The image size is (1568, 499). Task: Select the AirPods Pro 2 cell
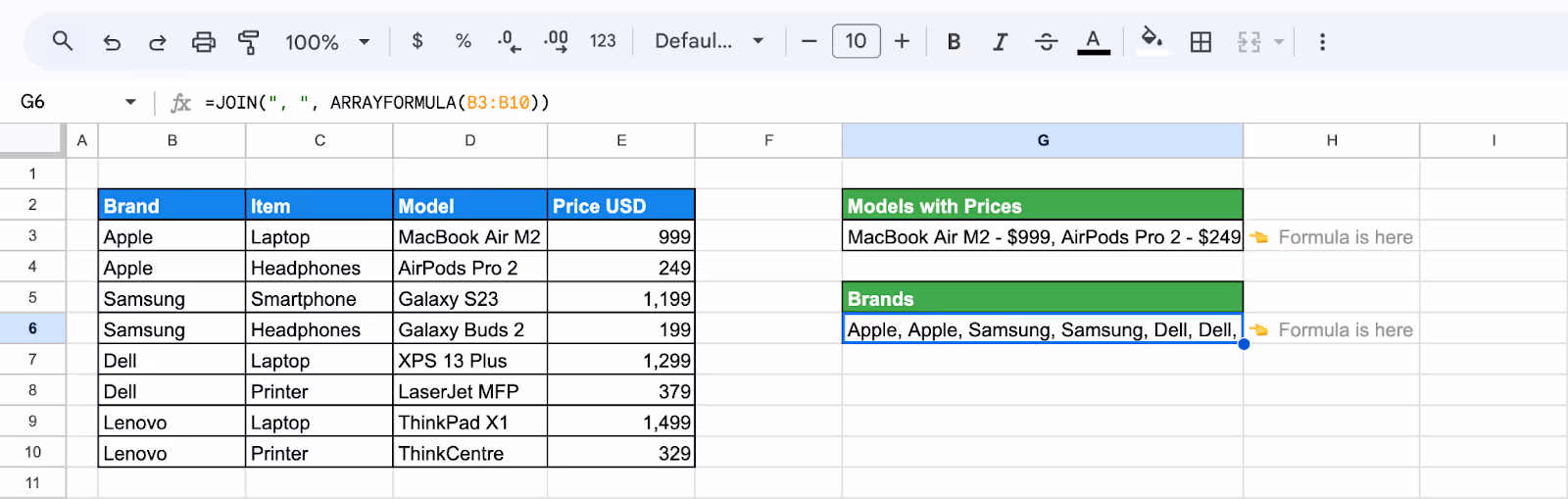click(x=470, y=268)
